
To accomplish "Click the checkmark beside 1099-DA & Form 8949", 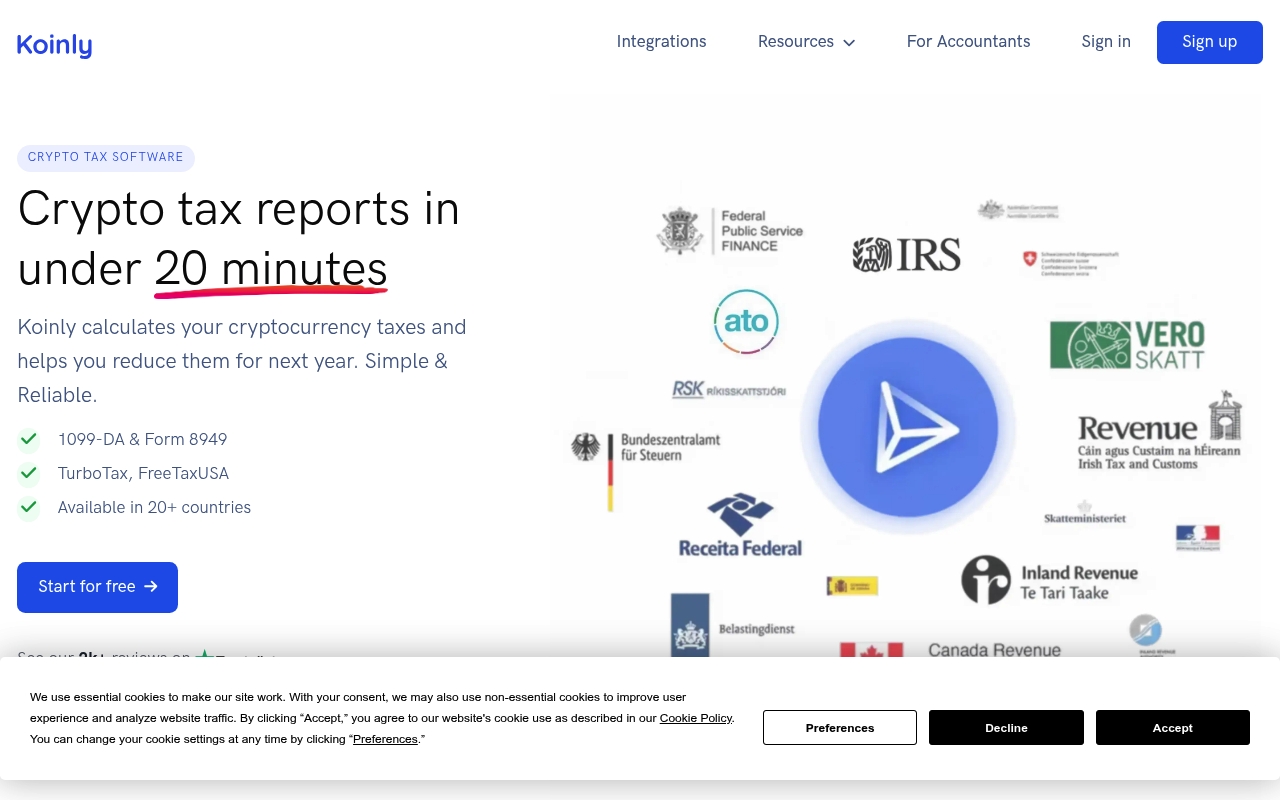I will [x=29, y=439].
